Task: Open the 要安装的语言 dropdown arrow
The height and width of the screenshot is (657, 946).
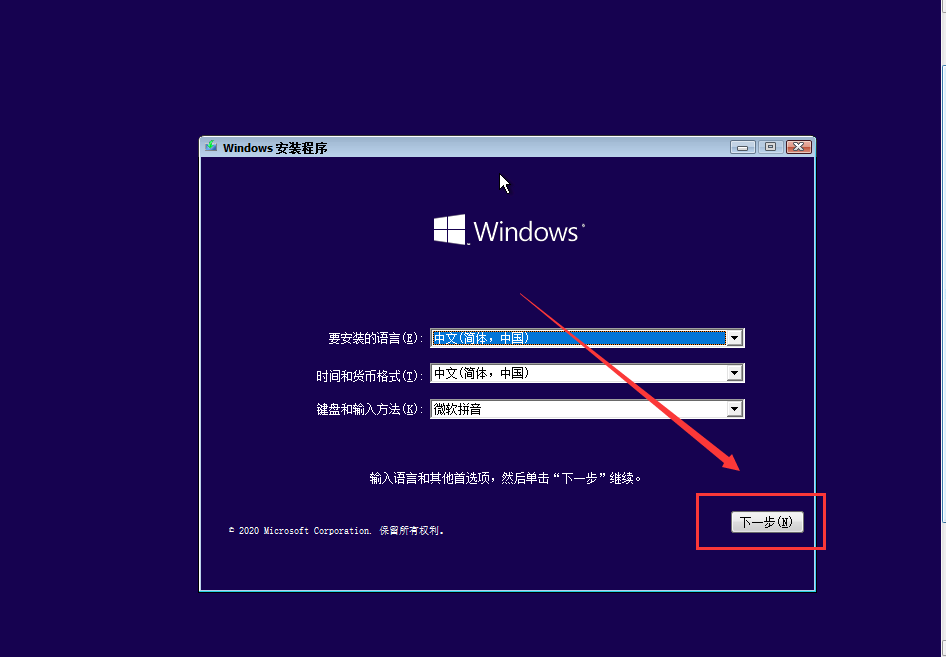Action: pos(734,338)
